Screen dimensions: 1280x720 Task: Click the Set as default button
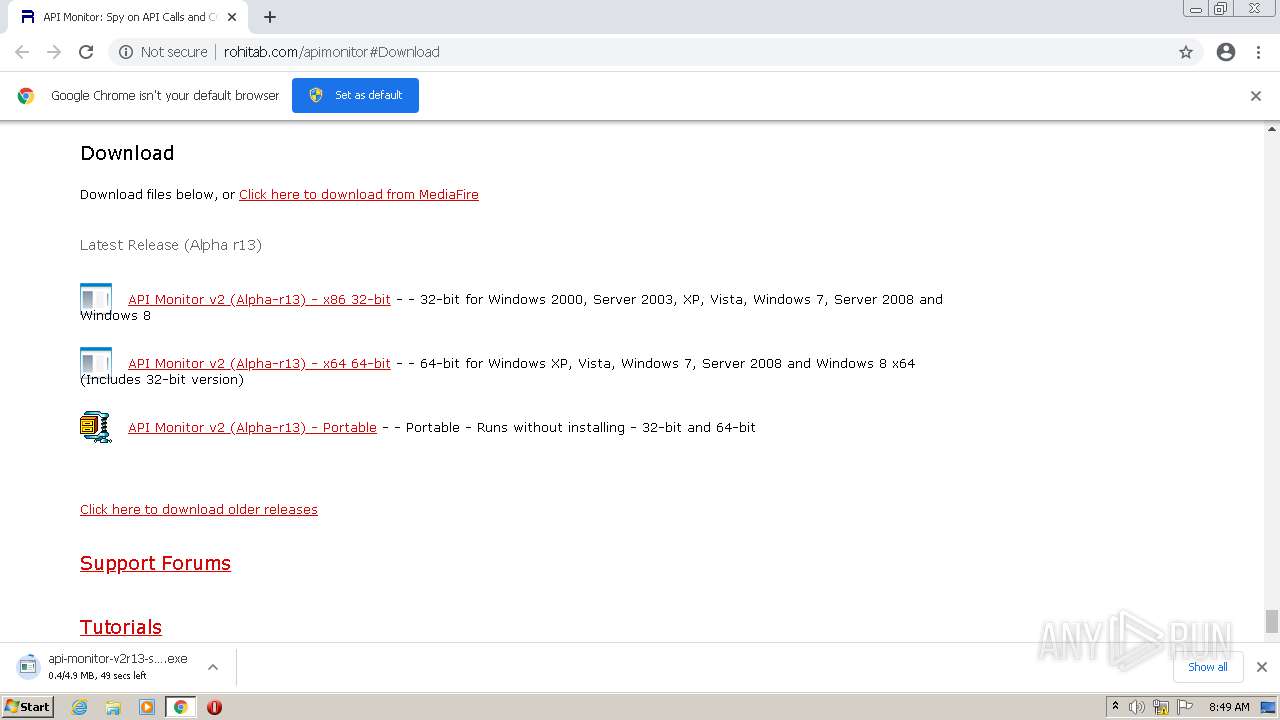[355, 95]
